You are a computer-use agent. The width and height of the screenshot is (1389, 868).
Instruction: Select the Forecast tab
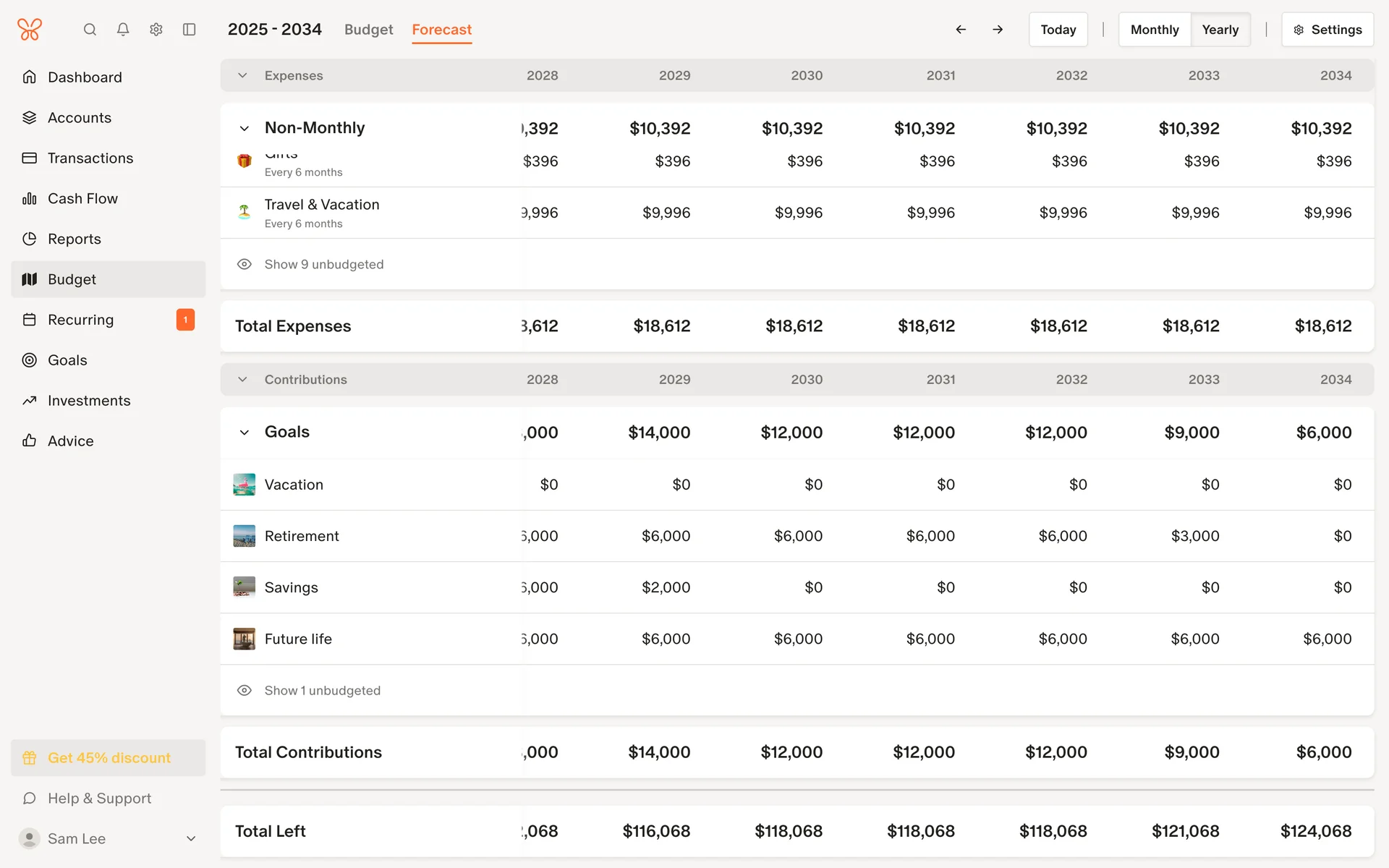coord(441,30)
